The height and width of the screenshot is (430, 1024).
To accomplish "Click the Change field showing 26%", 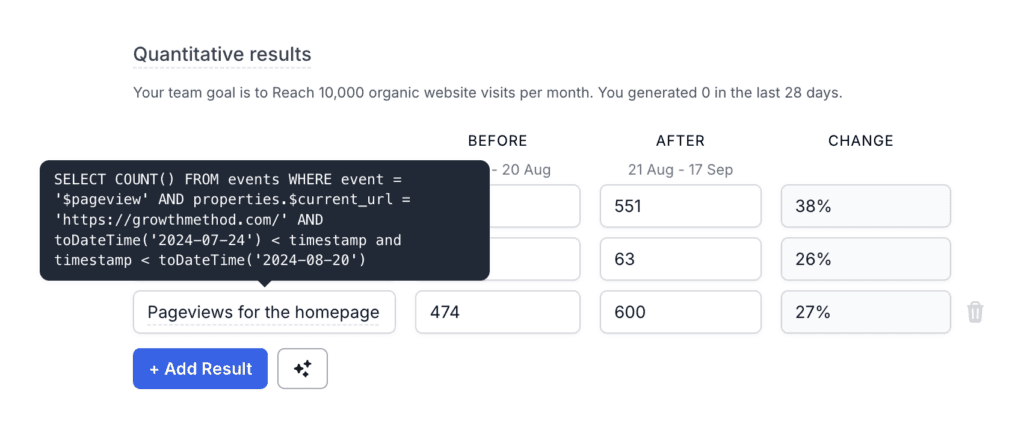I will coord(866,259).
